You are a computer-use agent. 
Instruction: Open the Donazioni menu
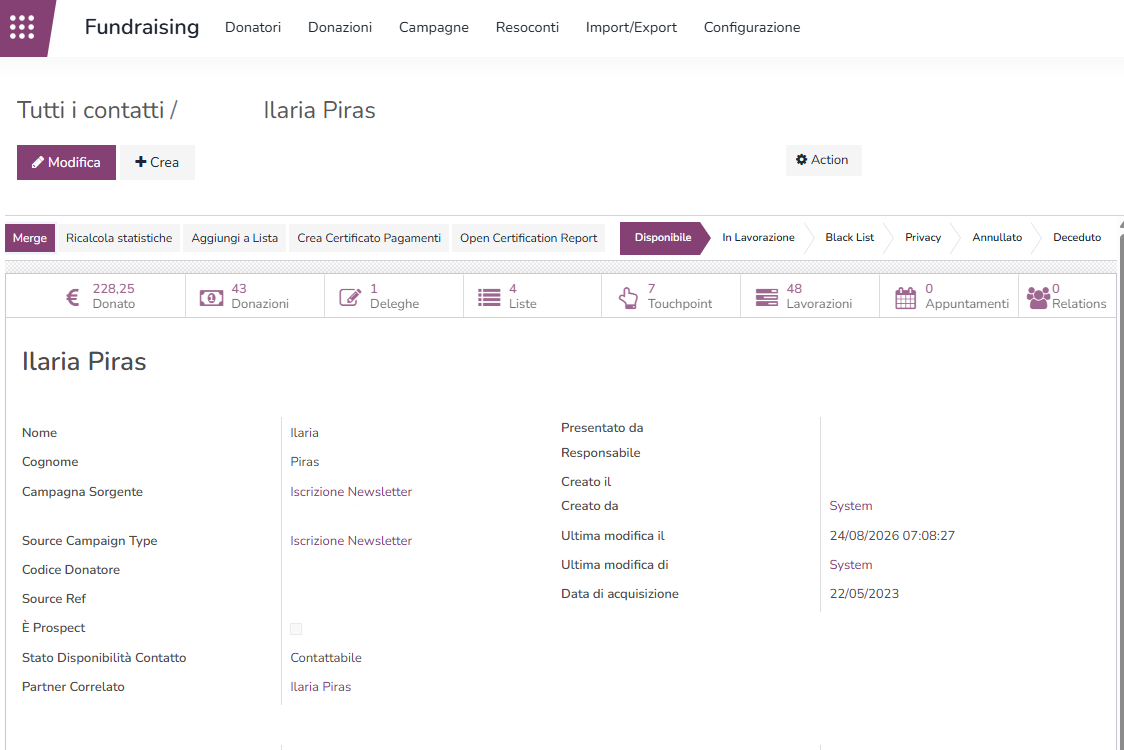pyautogui.click(x=340, y=27)
